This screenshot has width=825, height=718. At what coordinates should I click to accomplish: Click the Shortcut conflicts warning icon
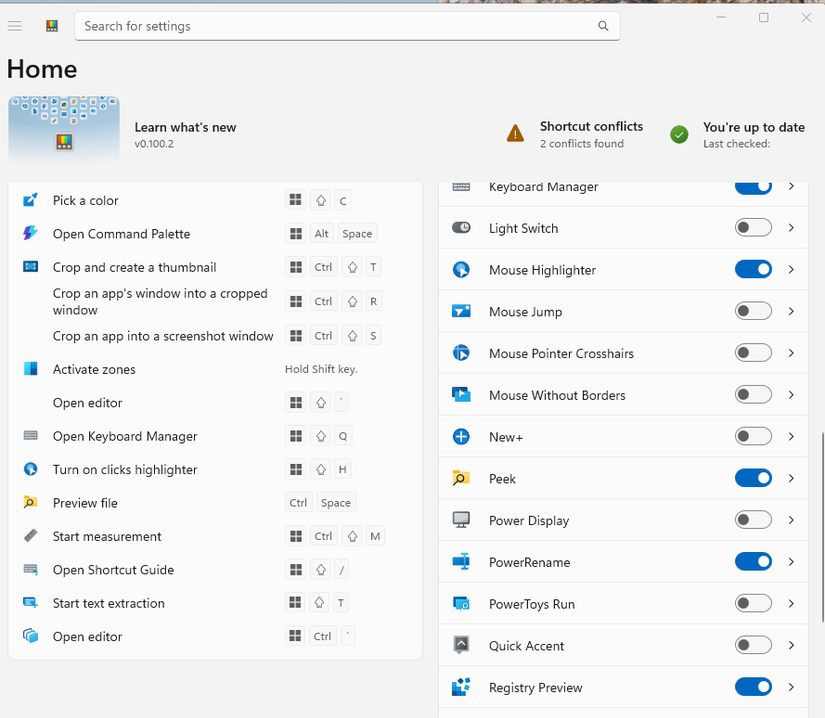515,134
